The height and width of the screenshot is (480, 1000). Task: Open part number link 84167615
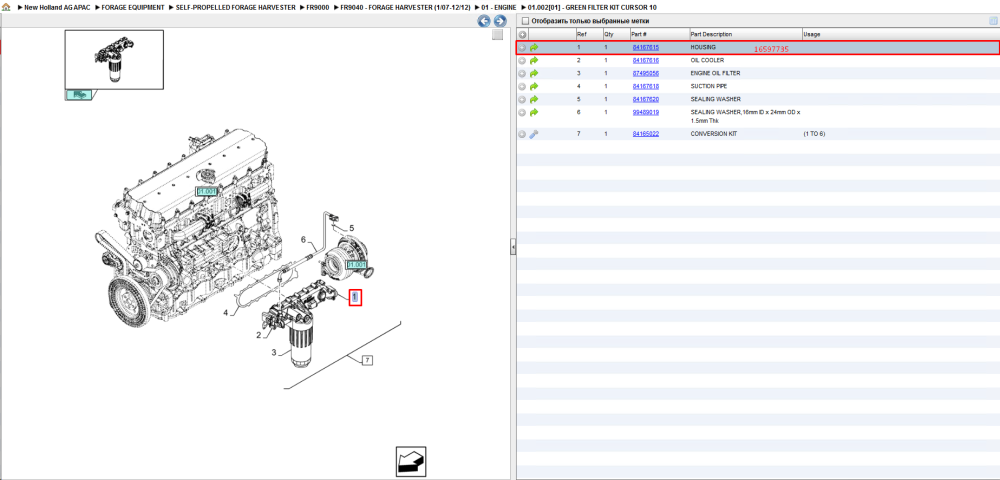point(645,47)
